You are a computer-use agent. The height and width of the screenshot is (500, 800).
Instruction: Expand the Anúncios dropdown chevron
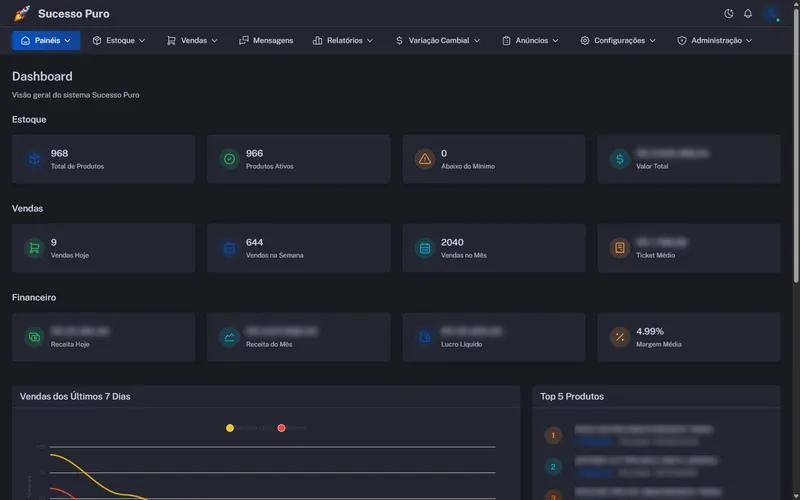[x=556, y=40]
